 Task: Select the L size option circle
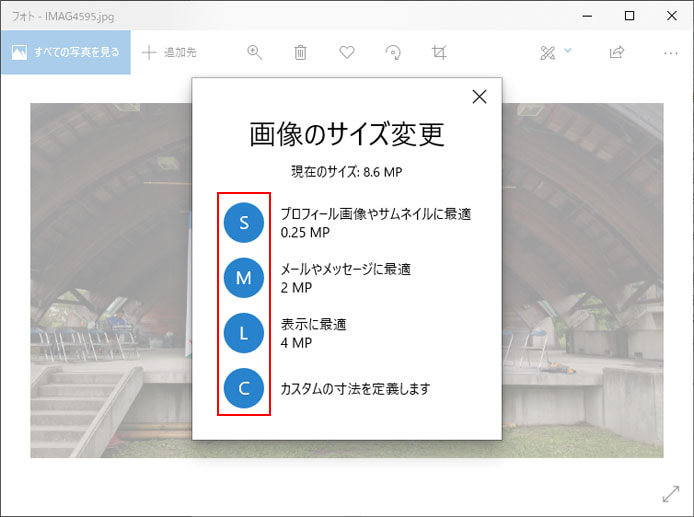244,333
